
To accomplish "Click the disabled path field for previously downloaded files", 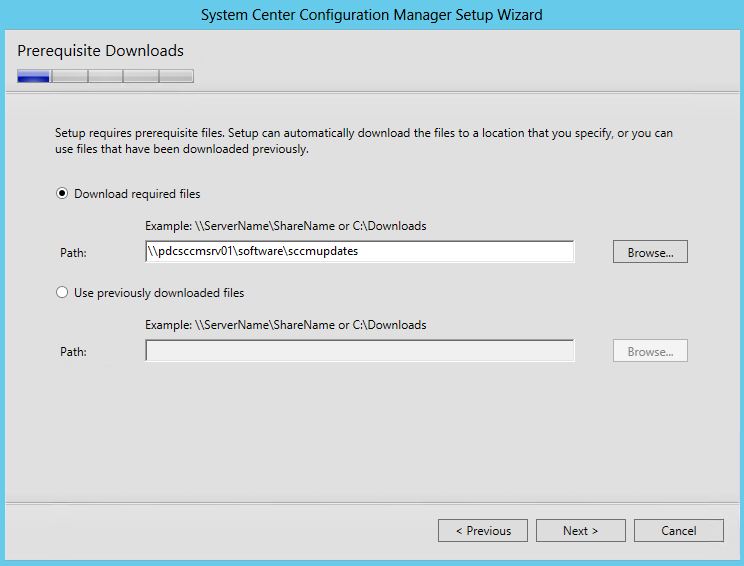I will click(x=360, y=351).
